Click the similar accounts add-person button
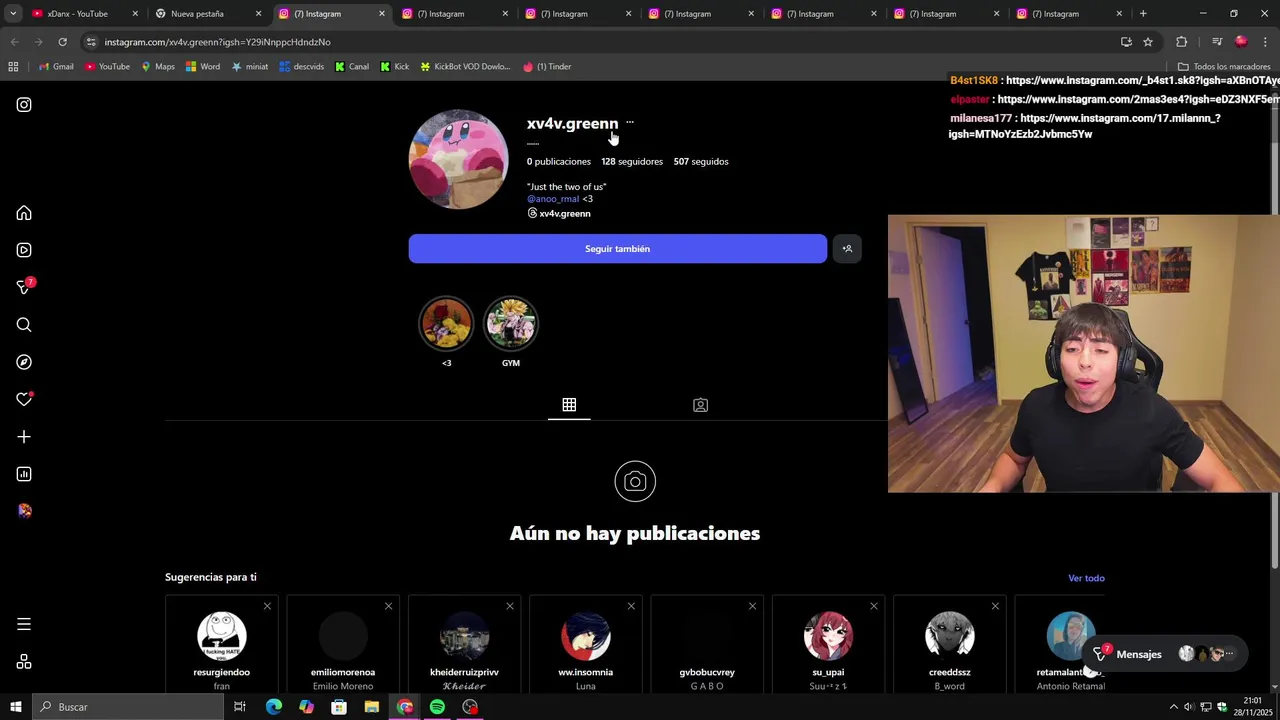1280x720 pixels. (x=847, y=249)
